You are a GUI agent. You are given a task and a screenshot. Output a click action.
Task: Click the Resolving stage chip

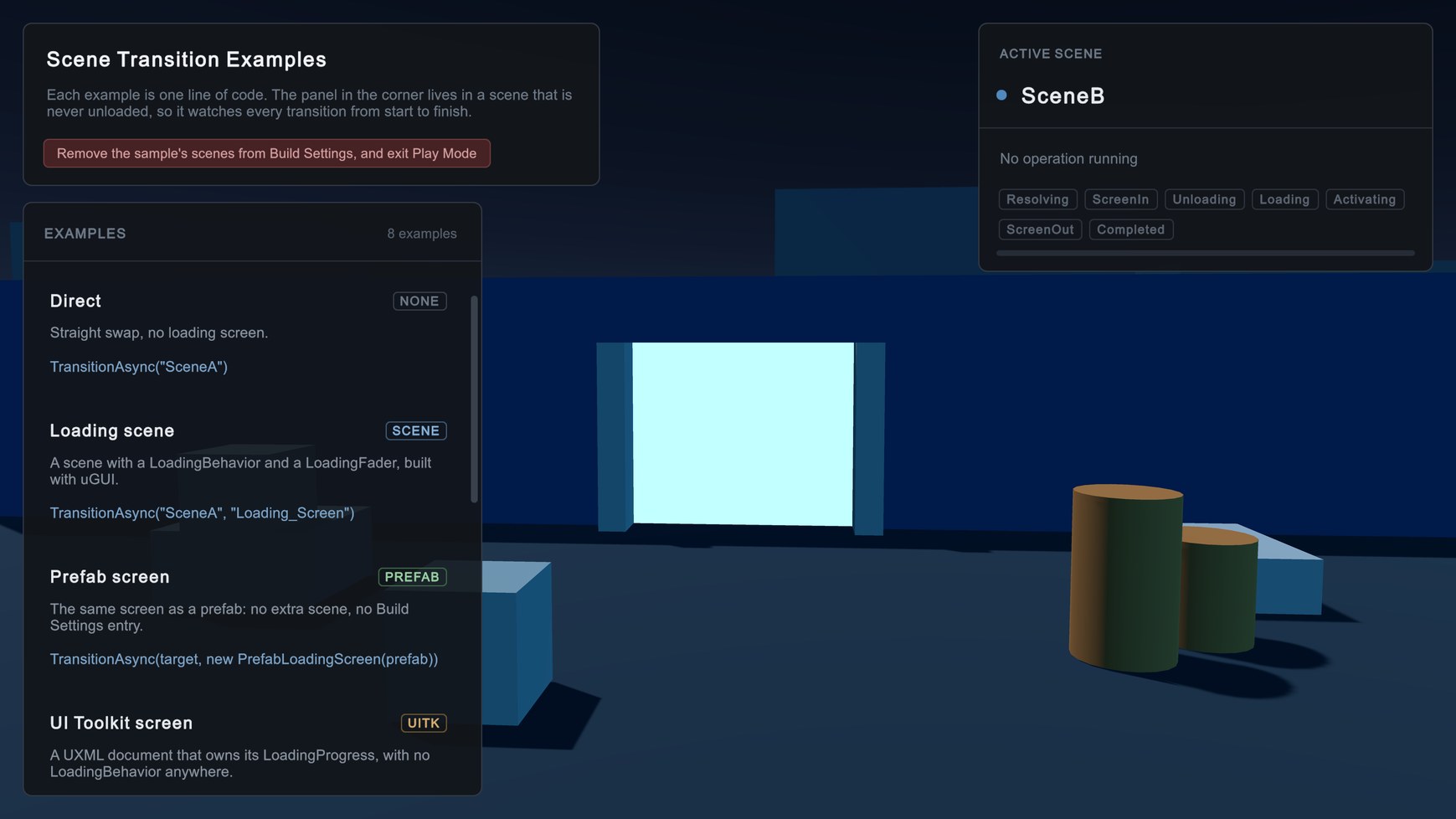(1037, 199)
